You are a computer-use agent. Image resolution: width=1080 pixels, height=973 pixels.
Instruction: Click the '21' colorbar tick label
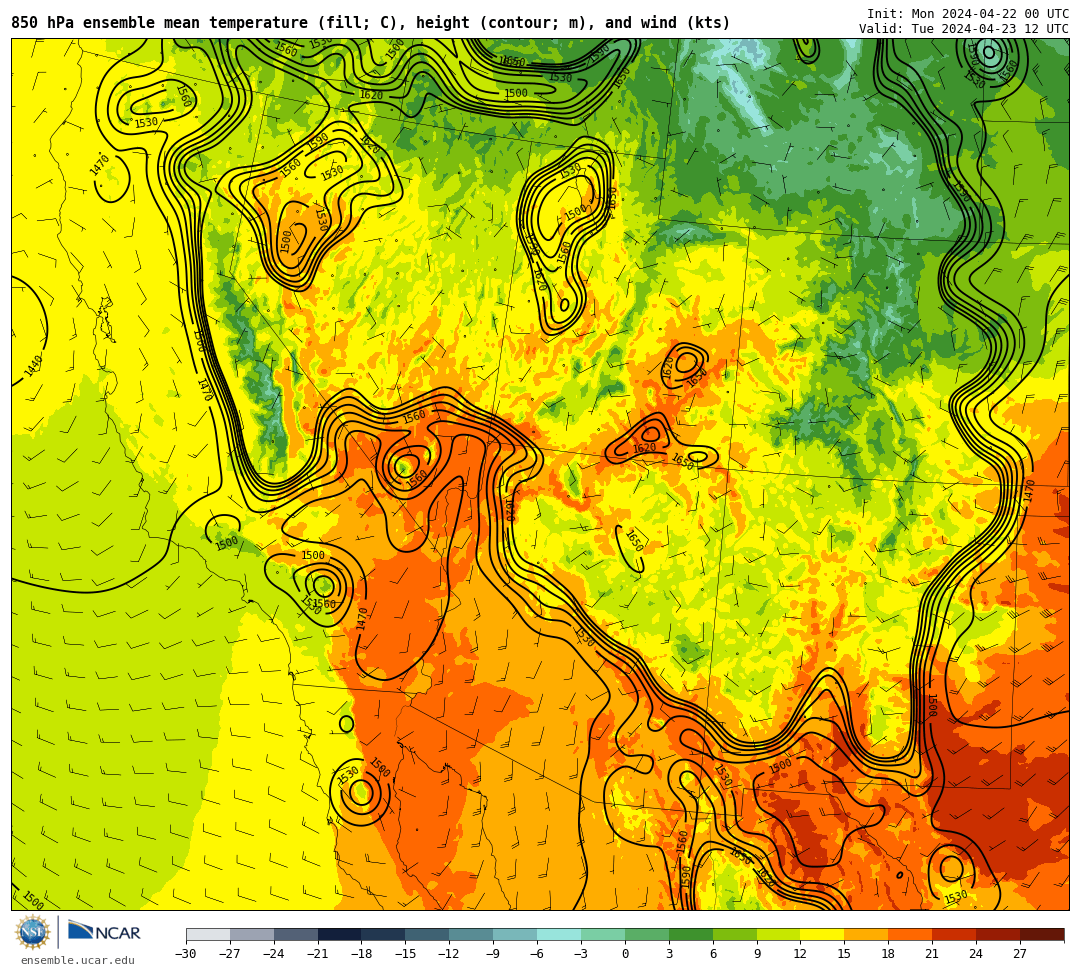tap(932, 954)
